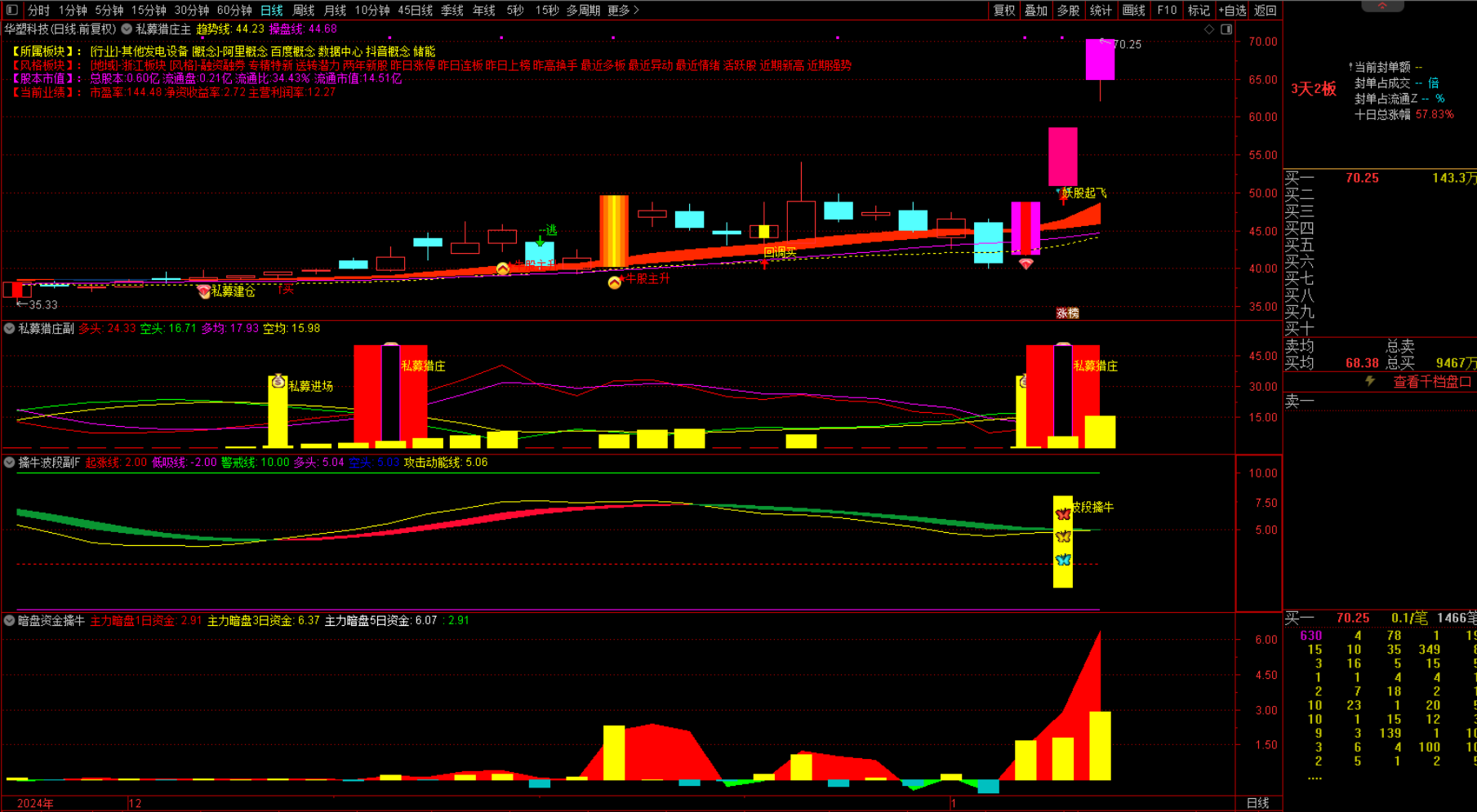Click the red butterfly icon in 波段擒牛 signal
This screenshot has width=1477, height=812.
click(1063, 514)
